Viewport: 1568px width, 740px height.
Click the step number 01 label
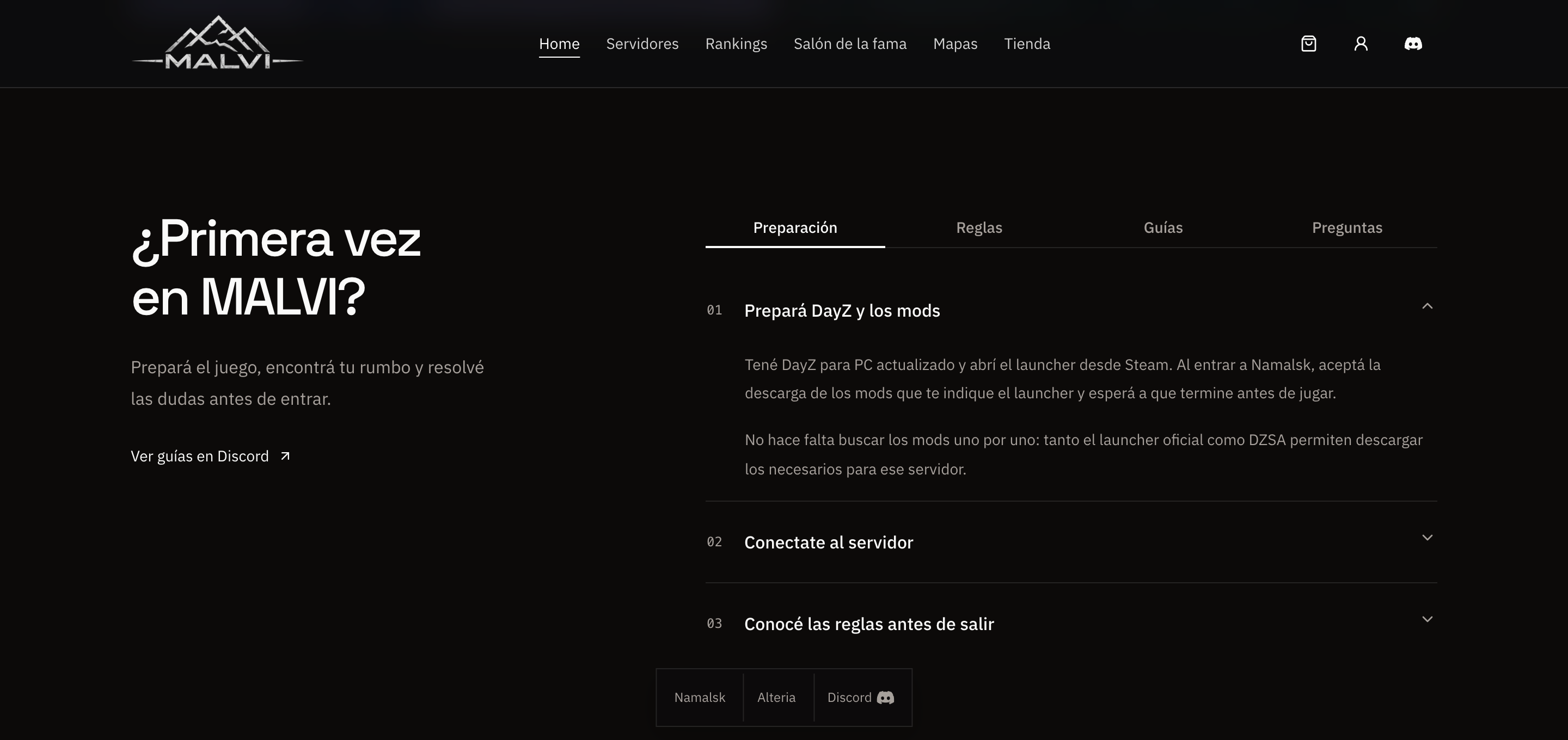(714, 310)
